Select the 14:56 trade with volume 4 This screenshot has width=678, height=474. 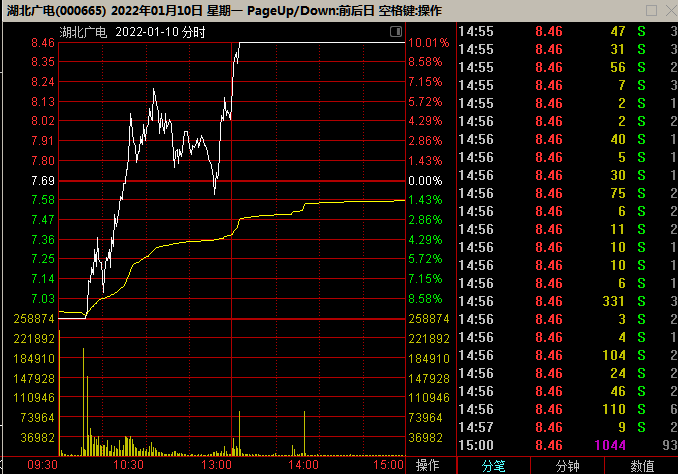pos(567,337)
